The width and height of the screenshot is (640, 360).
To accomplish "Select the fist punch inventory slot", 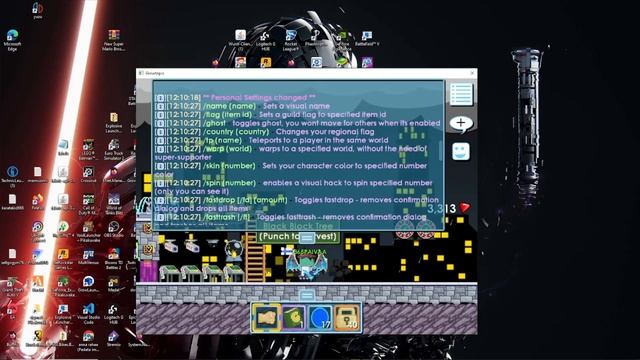I will coord(267,317).
